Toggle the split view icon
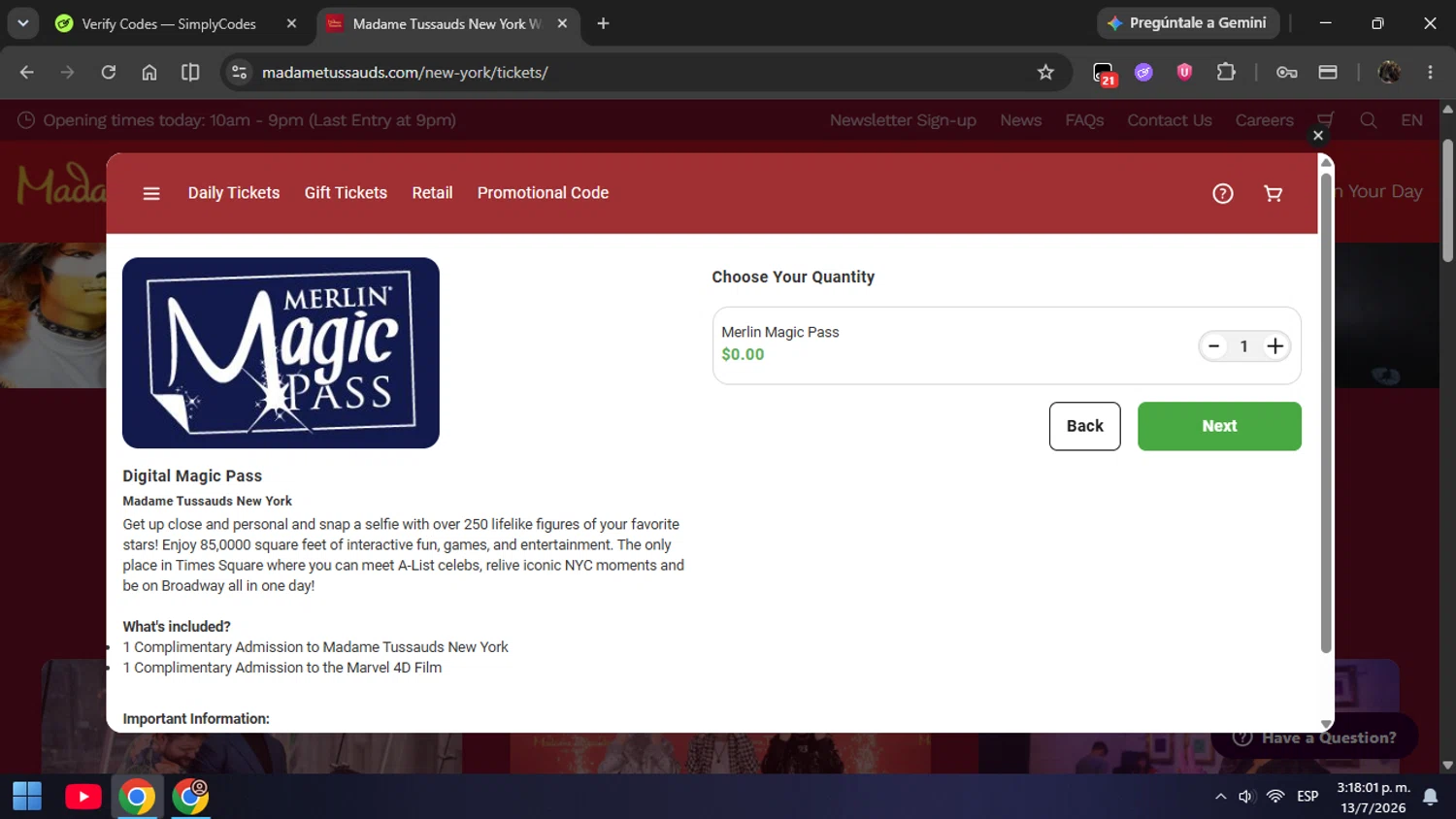1456x819 pixels. tap(190, 72)
